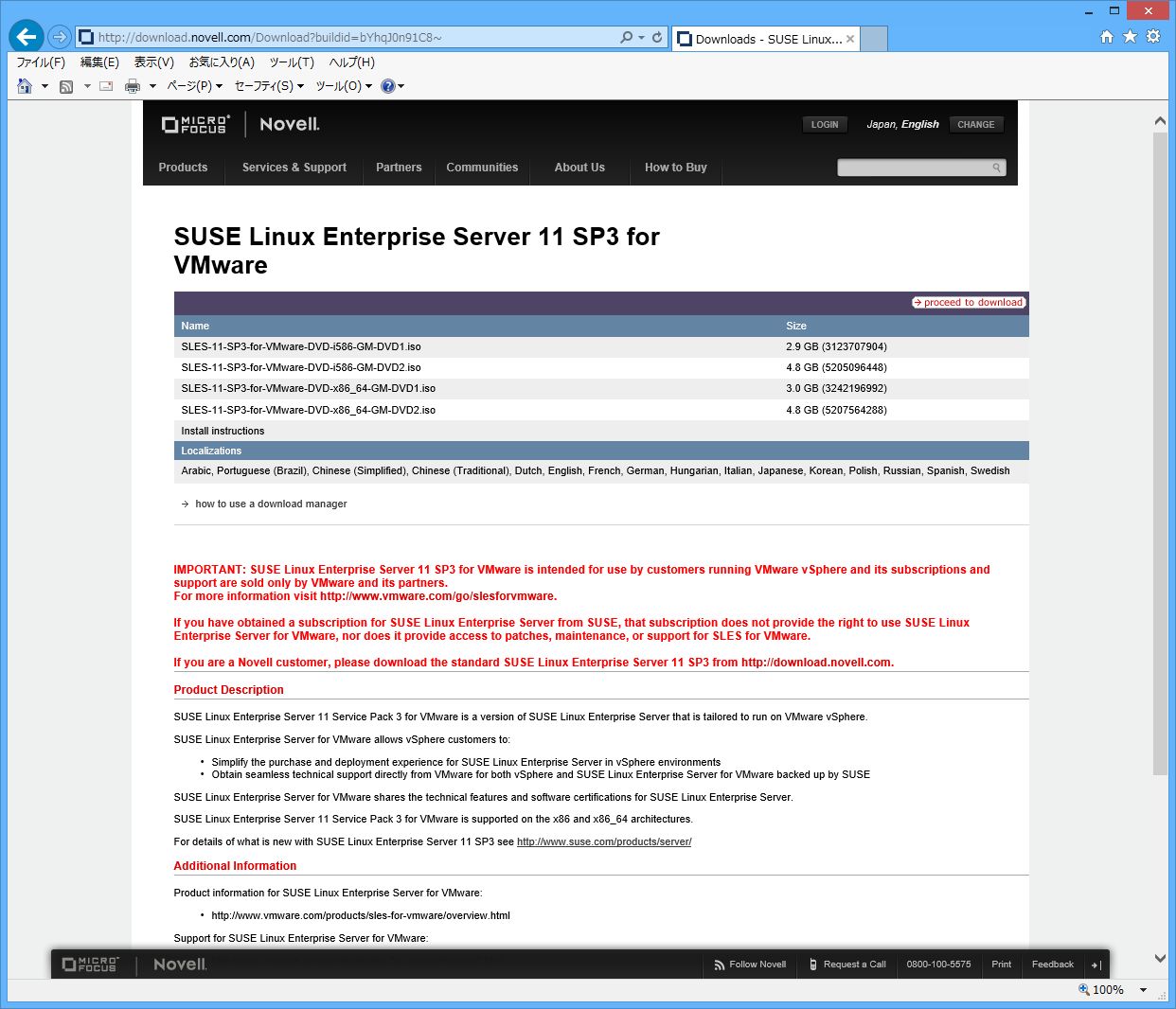Click the magnifier in site search box

996,168
